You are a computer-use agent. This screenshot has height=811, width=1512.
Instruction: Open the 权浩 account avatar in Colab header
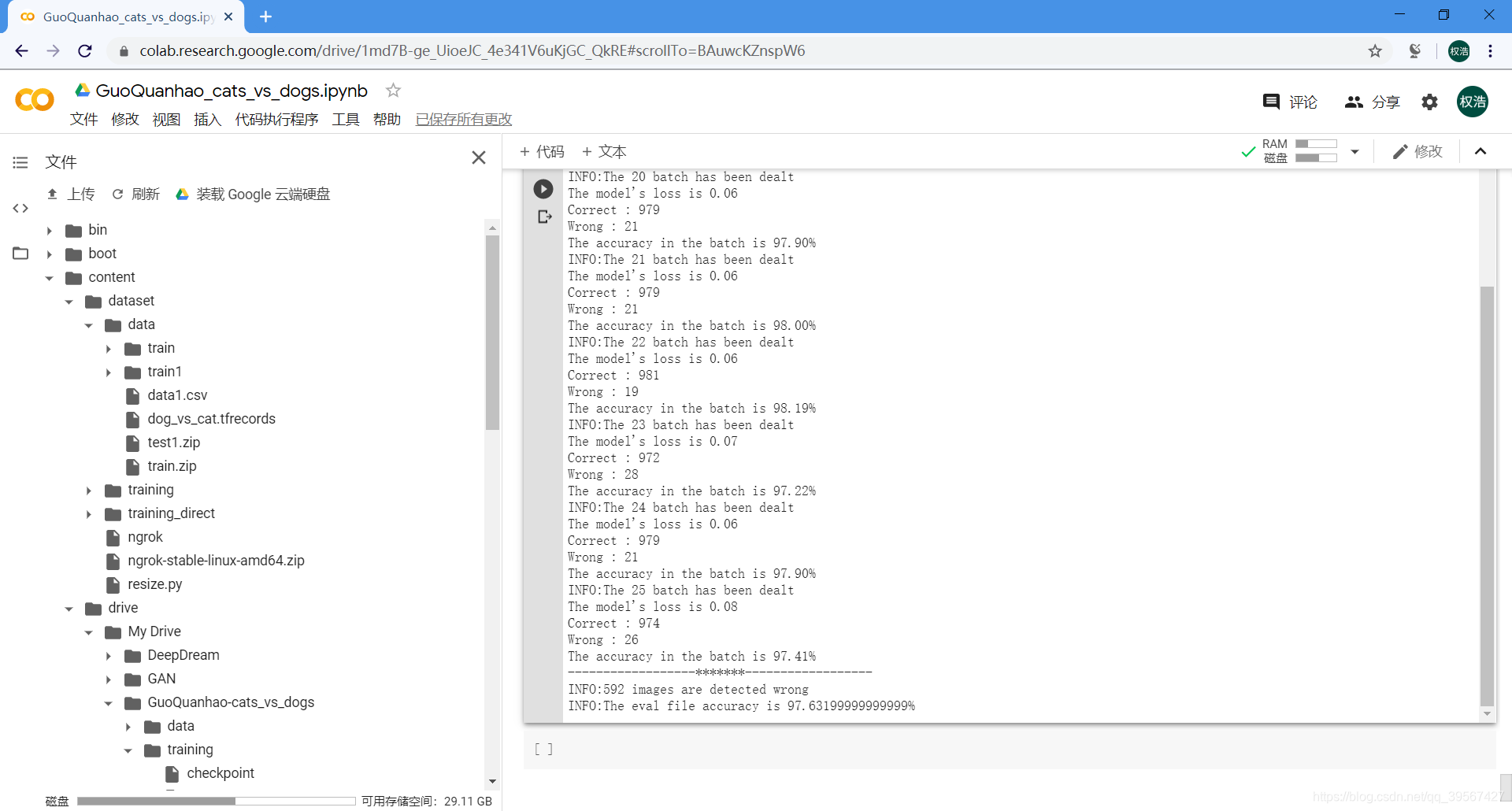1473,102
